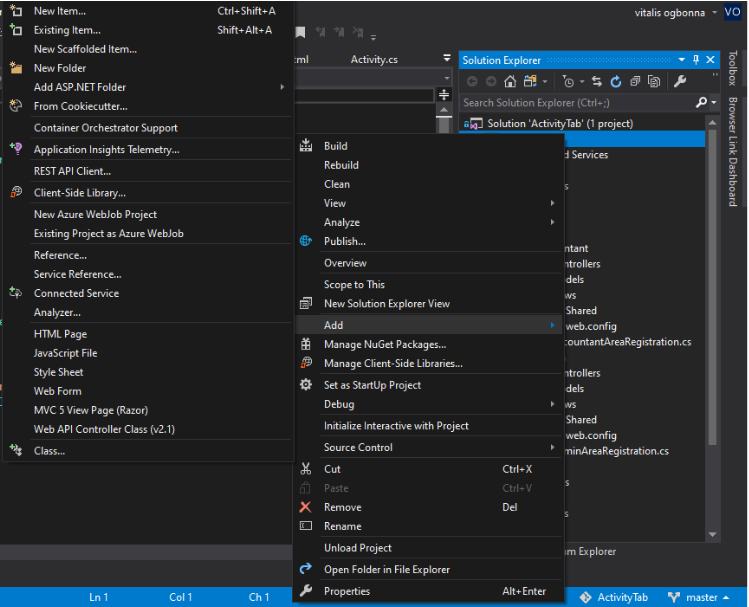Open the search options dropdown in Solution Explorer
Screen dimensions: 749x607
pos(714,102)
